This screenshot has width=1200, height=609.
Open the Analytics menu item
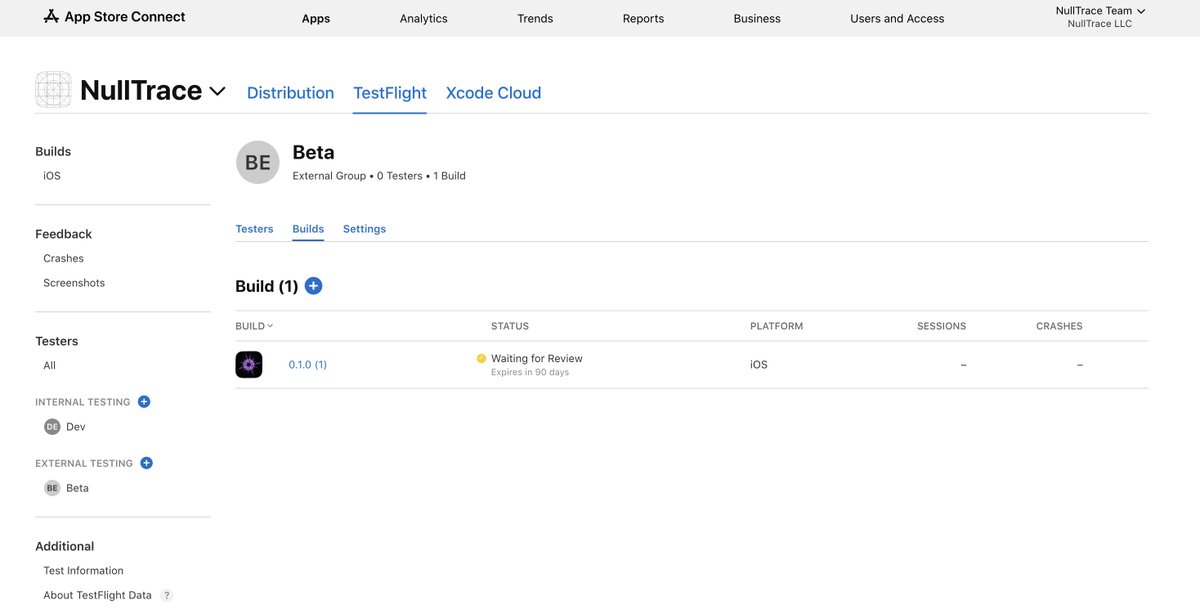424,19
